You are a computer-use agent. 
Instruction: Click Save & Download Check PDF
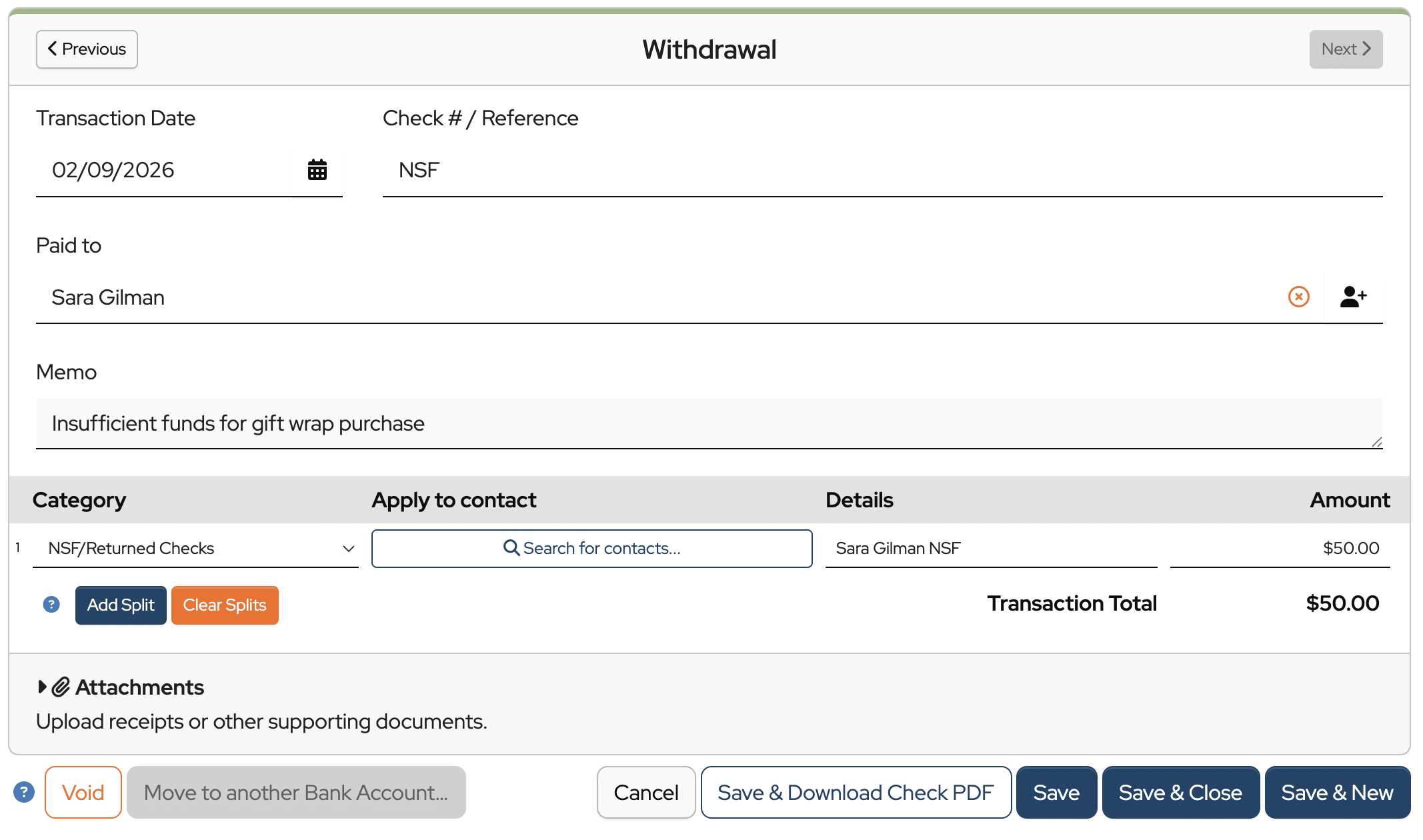pos(856,792)
